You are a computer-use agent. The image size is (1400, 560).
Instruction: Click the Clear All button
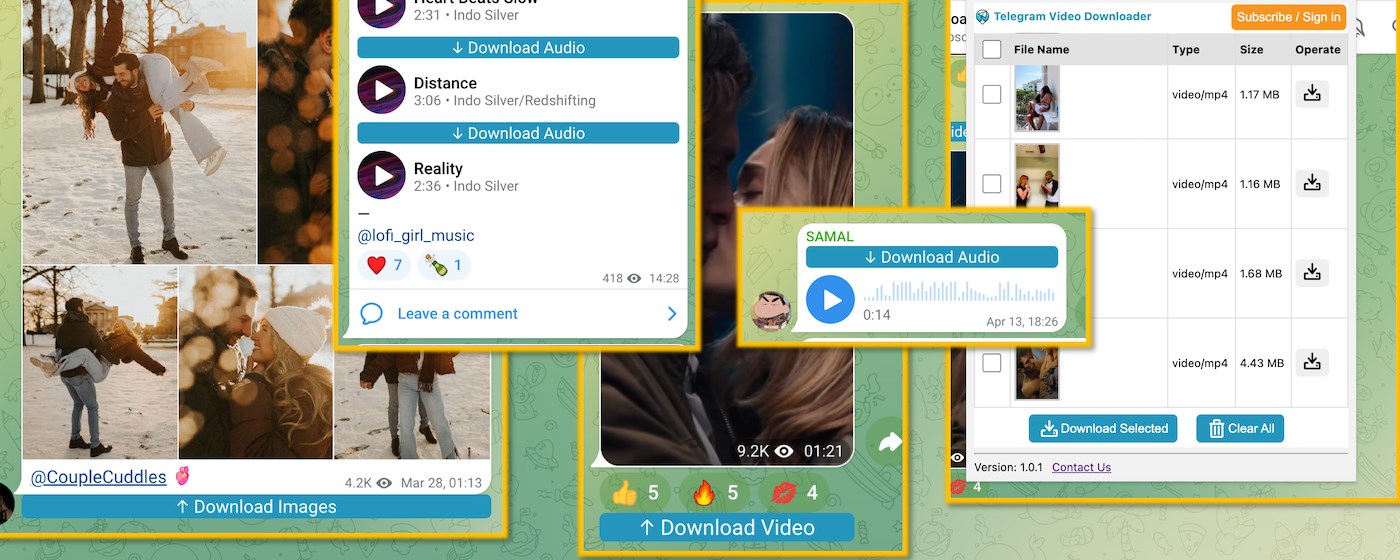point(1240,429)
